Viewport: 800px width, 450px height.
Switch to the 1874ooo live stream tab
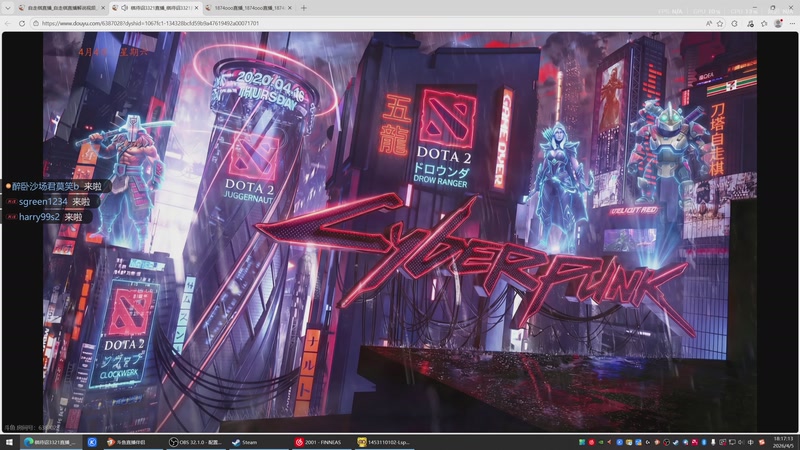(x=249, y=8)
